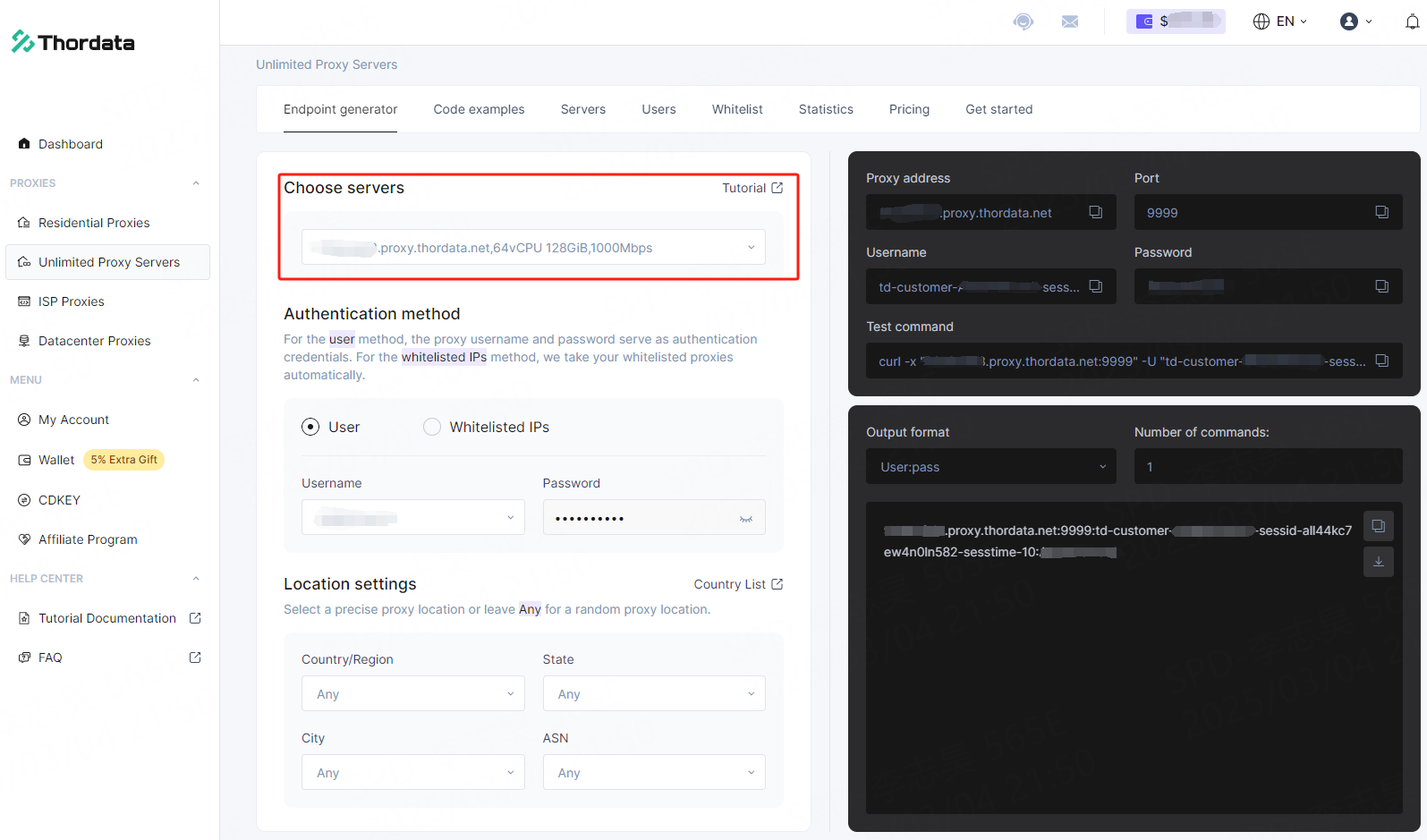Open the Tutorial link
Viewport: 1427px width, 840px height.
pos(752,188)
